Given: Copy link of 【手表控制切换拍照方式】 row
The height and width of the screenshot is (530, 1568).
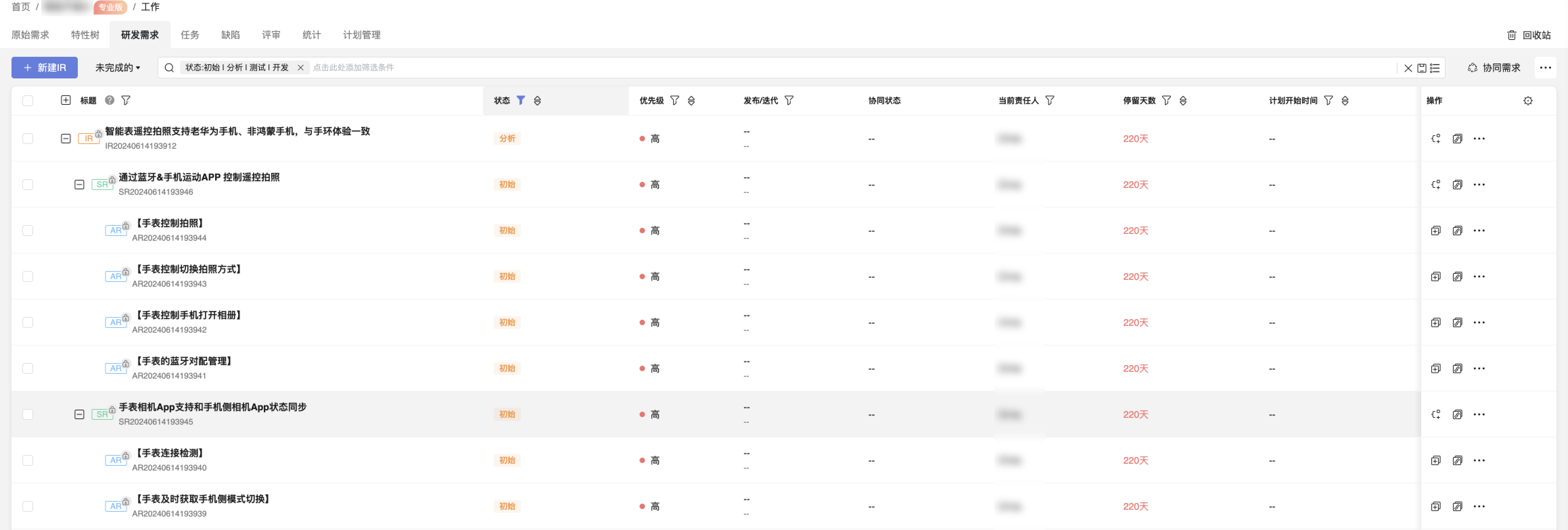Looking at the screenshot, I should 1457,276.
